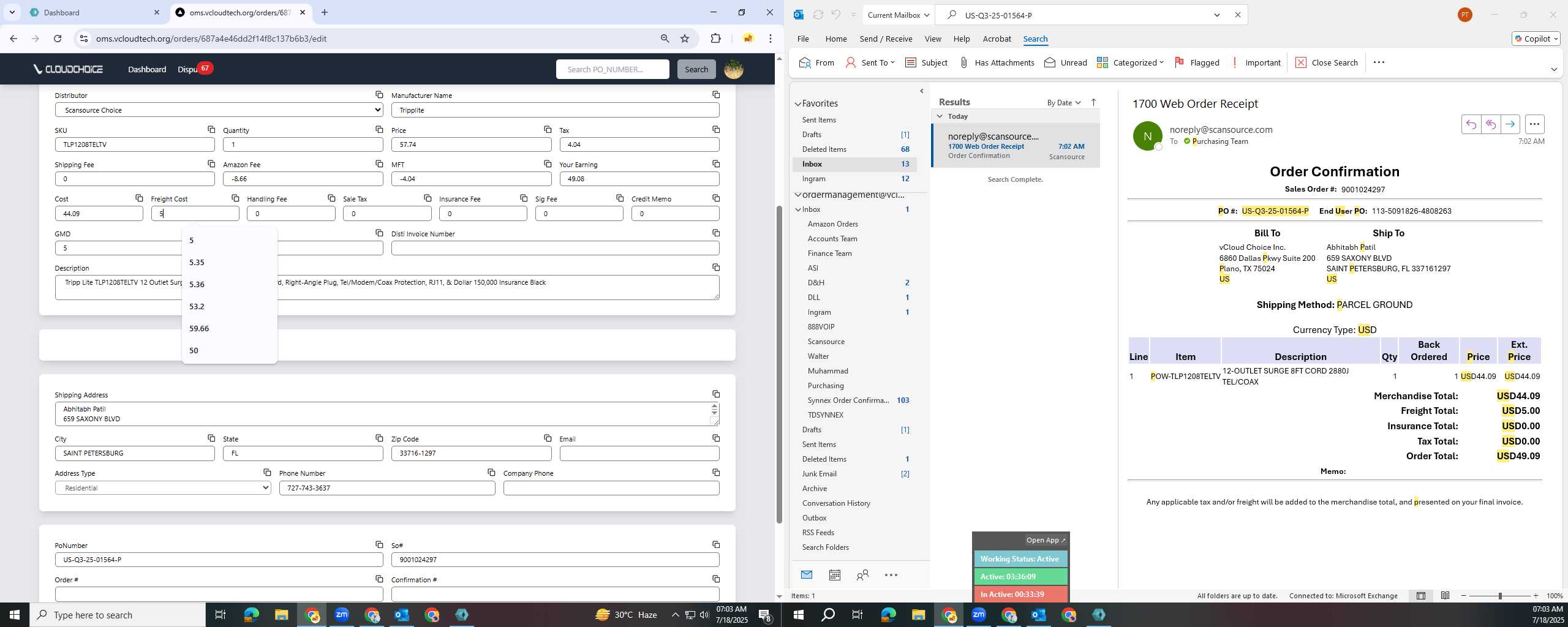This screenshot has height=627, width=1568.
Task: Copy the PoNumber field value
Action: [379, 544]
